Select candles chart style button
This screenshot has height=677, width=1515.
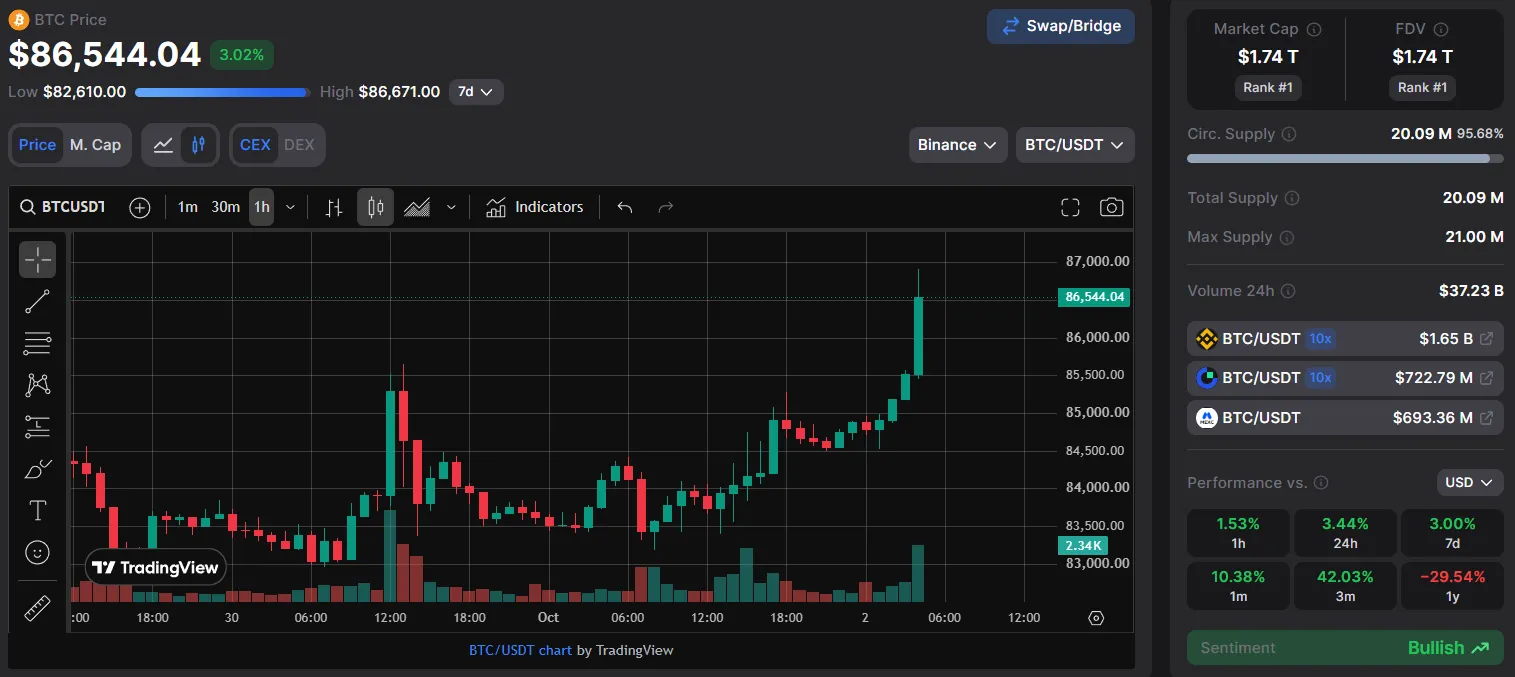pyautogui.click(x=376, y=207)
